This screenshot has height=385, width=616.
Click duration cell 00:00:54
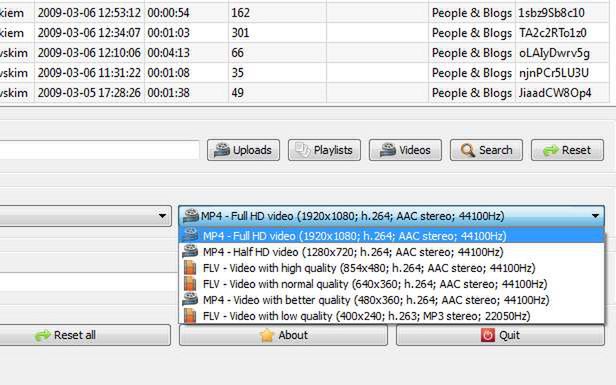(x=187, y=13)
